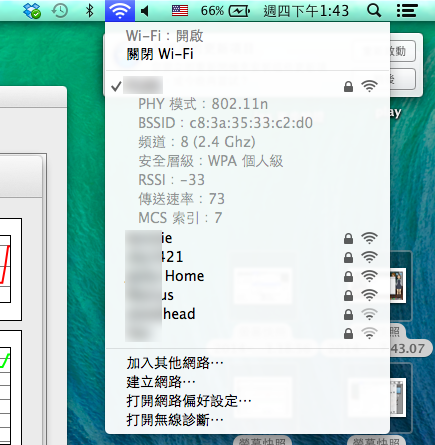Open 打開無線診斷…
Screen dimensions: 435x445
[x=247, y=420]
